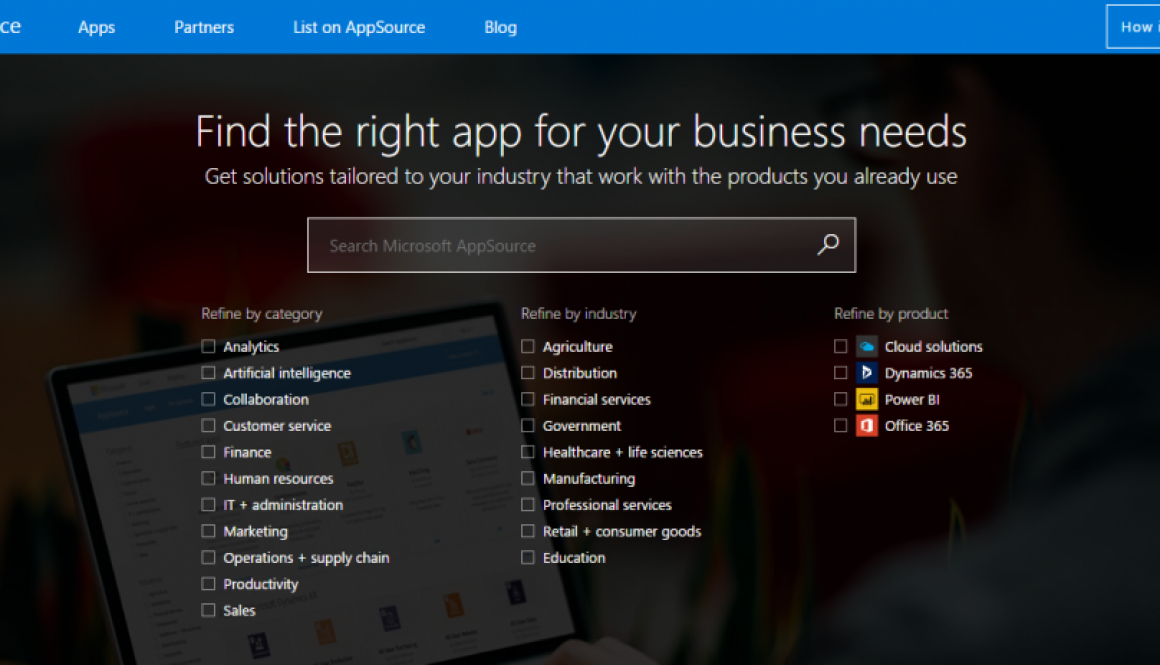Image resolution: width=1160 pixels, height=665 pixels.
Task: Check Retail + consumer goods checkbox
Action: [x=527, y=531]
